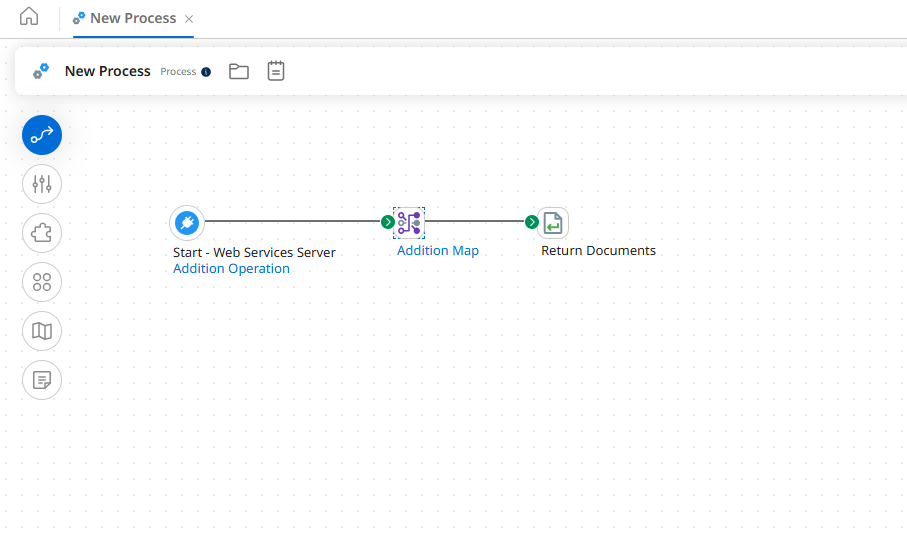This screenshot has width=907, height=536.
Task: Click the New Process title in header
Action: (x=107, y=71)
